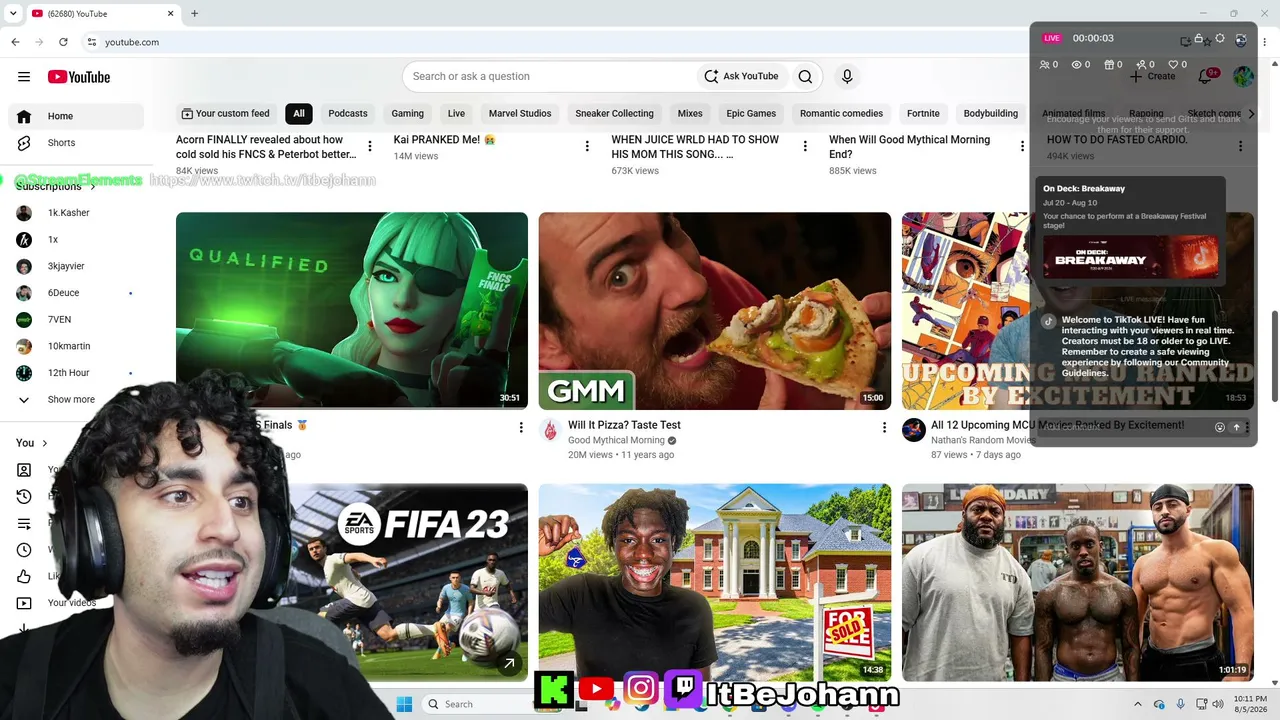This screenshot has height=720, width=1280.
Task: Click the page vertical scrollbar
Action: click(x=1274, y=357)
